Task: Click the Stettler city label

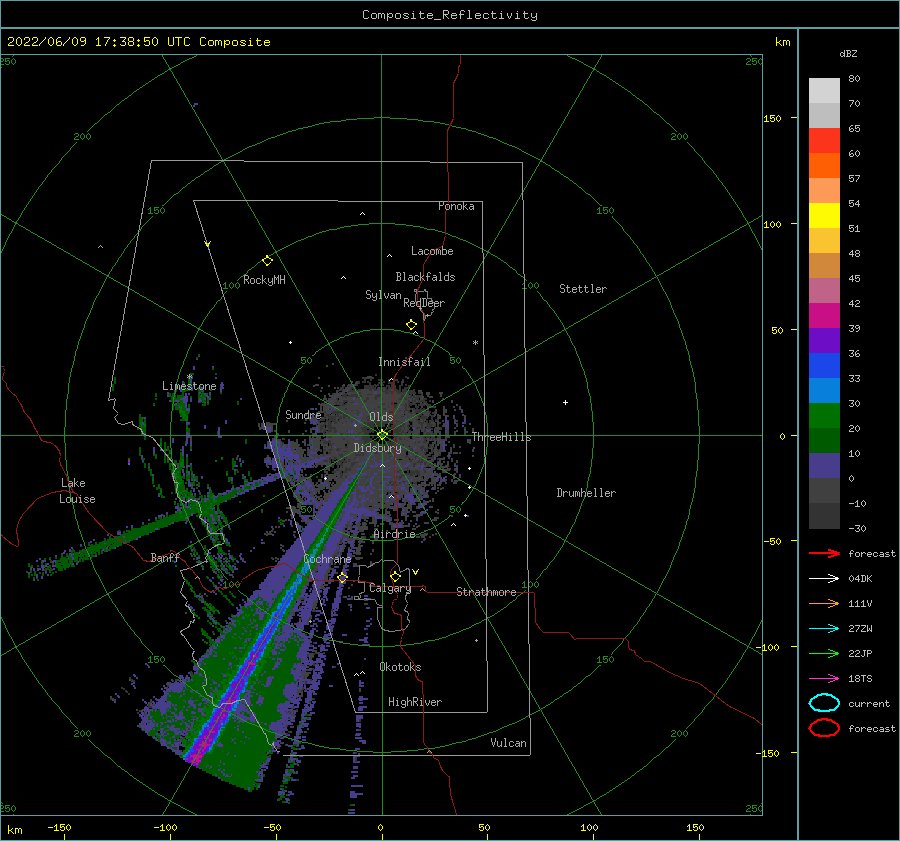Action: tap(583, 289)
